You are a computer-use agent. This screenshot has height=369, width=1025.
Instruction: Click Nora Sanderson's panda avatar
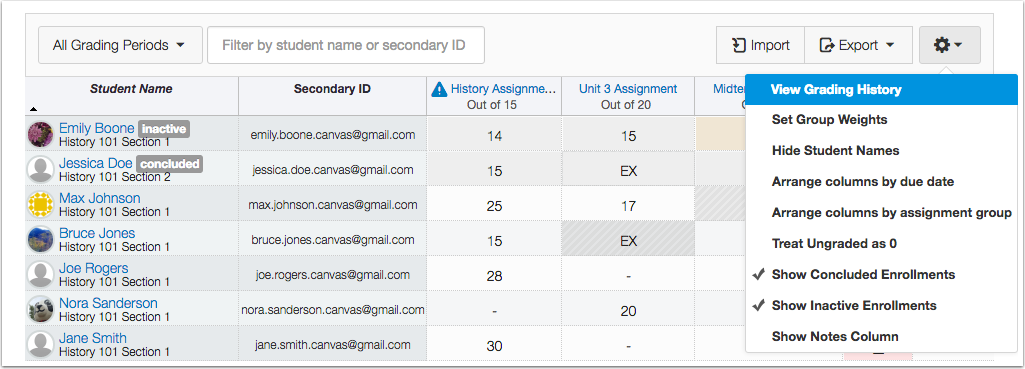[x=41, y=309]
